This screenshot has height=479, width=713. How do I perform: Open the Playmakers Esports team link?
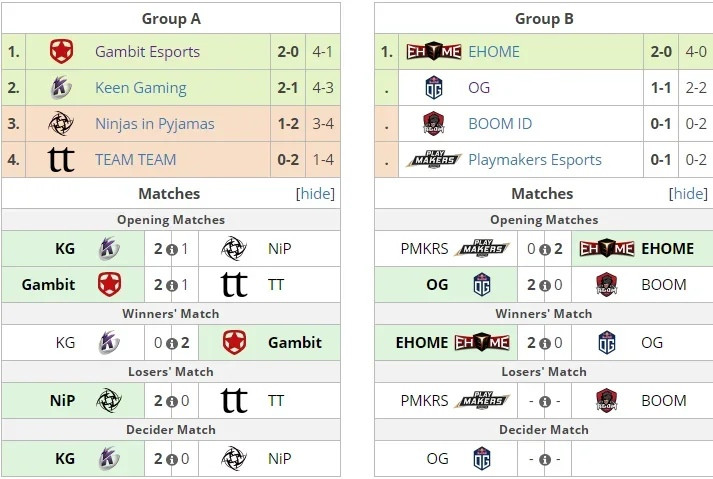pyautogui.click(x=535, y=160)
